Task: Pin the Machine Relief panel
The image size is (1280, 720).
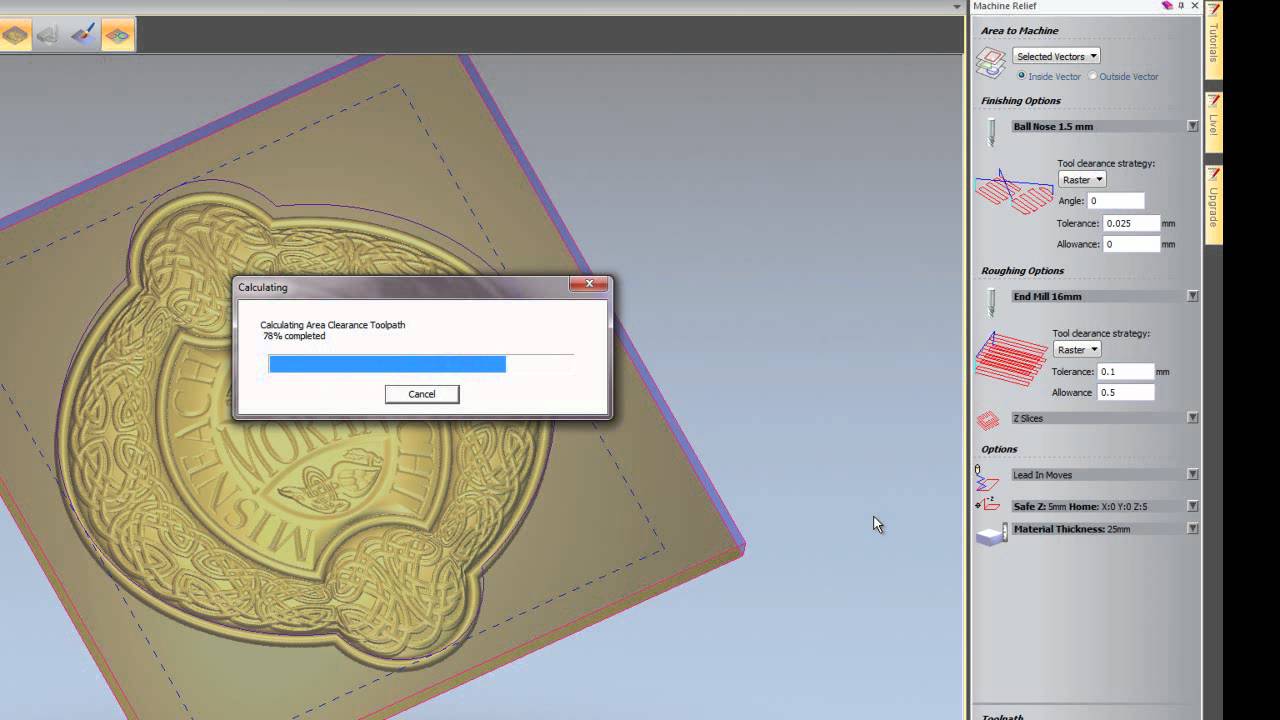Action: coord(1181,6)
